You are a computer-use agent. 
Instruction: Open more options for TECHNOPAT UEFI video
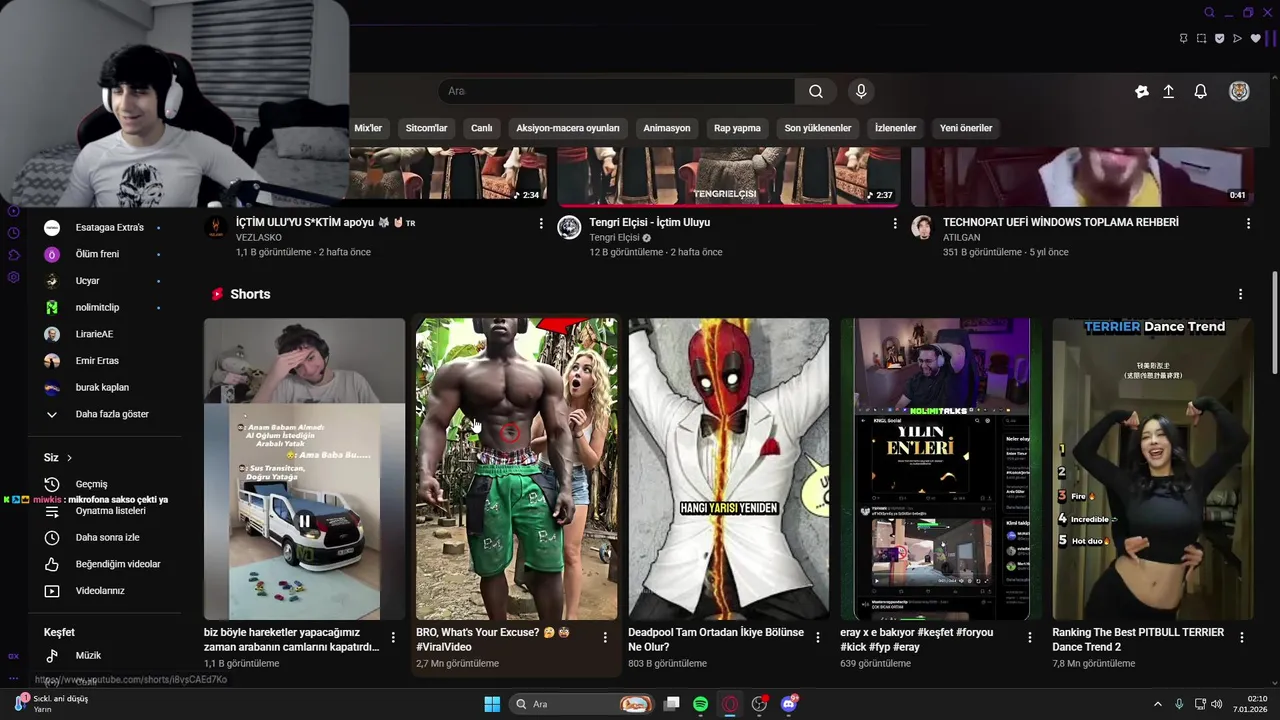tap(1248, 223)
